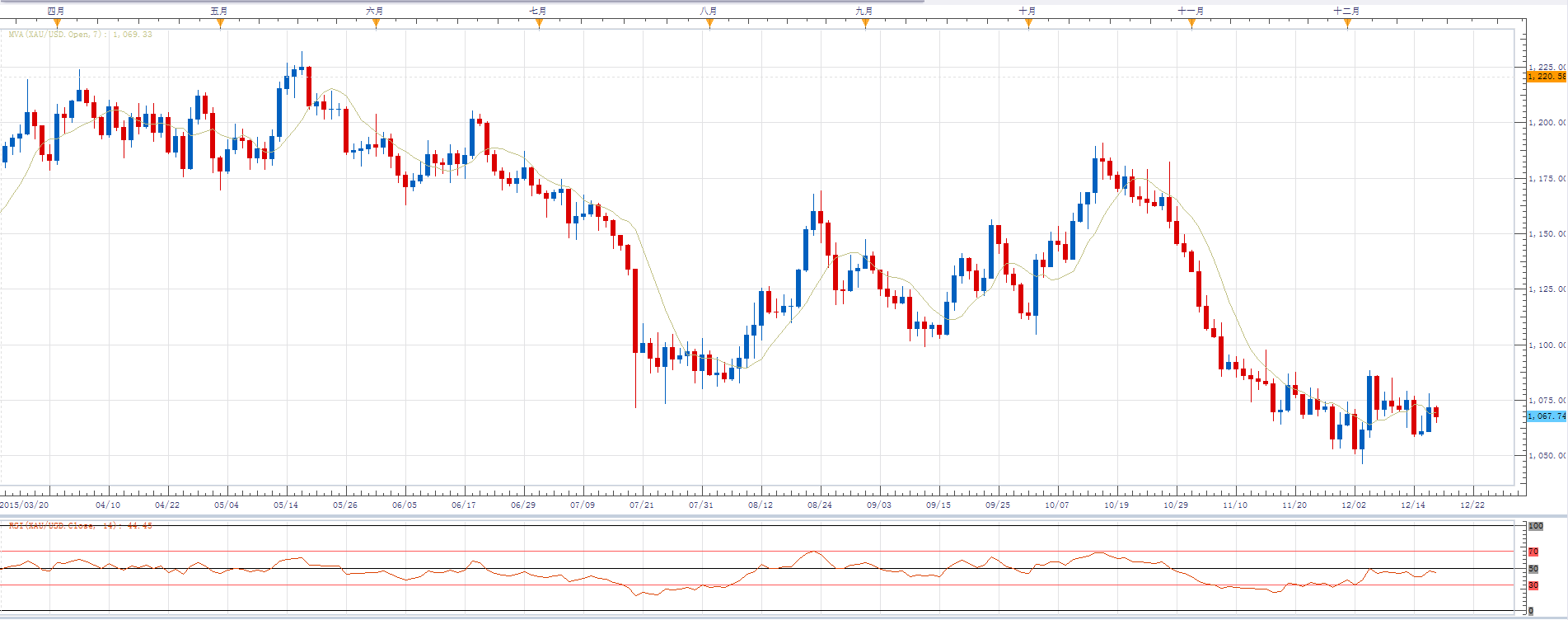Select the orange marker under 十一月
The image size is (1568, 620).
click(1191, 23)
